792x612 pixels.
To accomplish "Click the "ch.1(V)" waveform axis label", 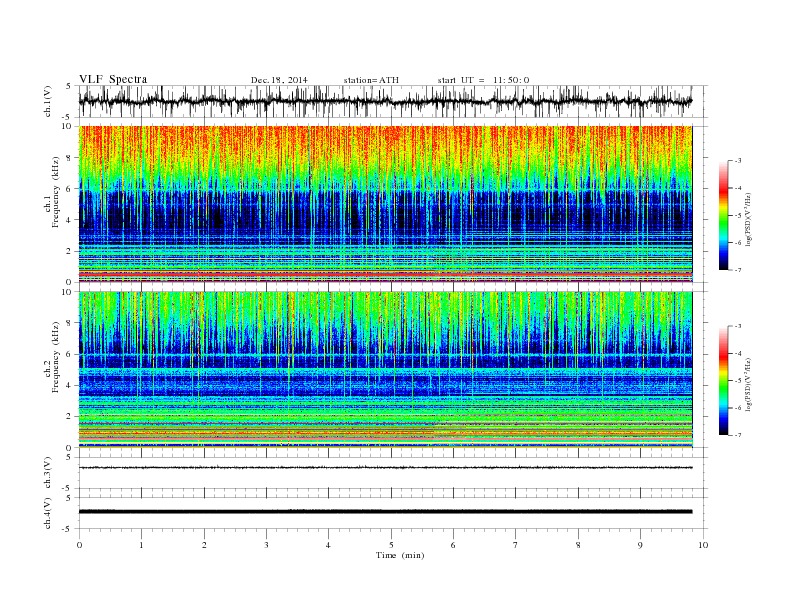I will [x=47, y=101].
